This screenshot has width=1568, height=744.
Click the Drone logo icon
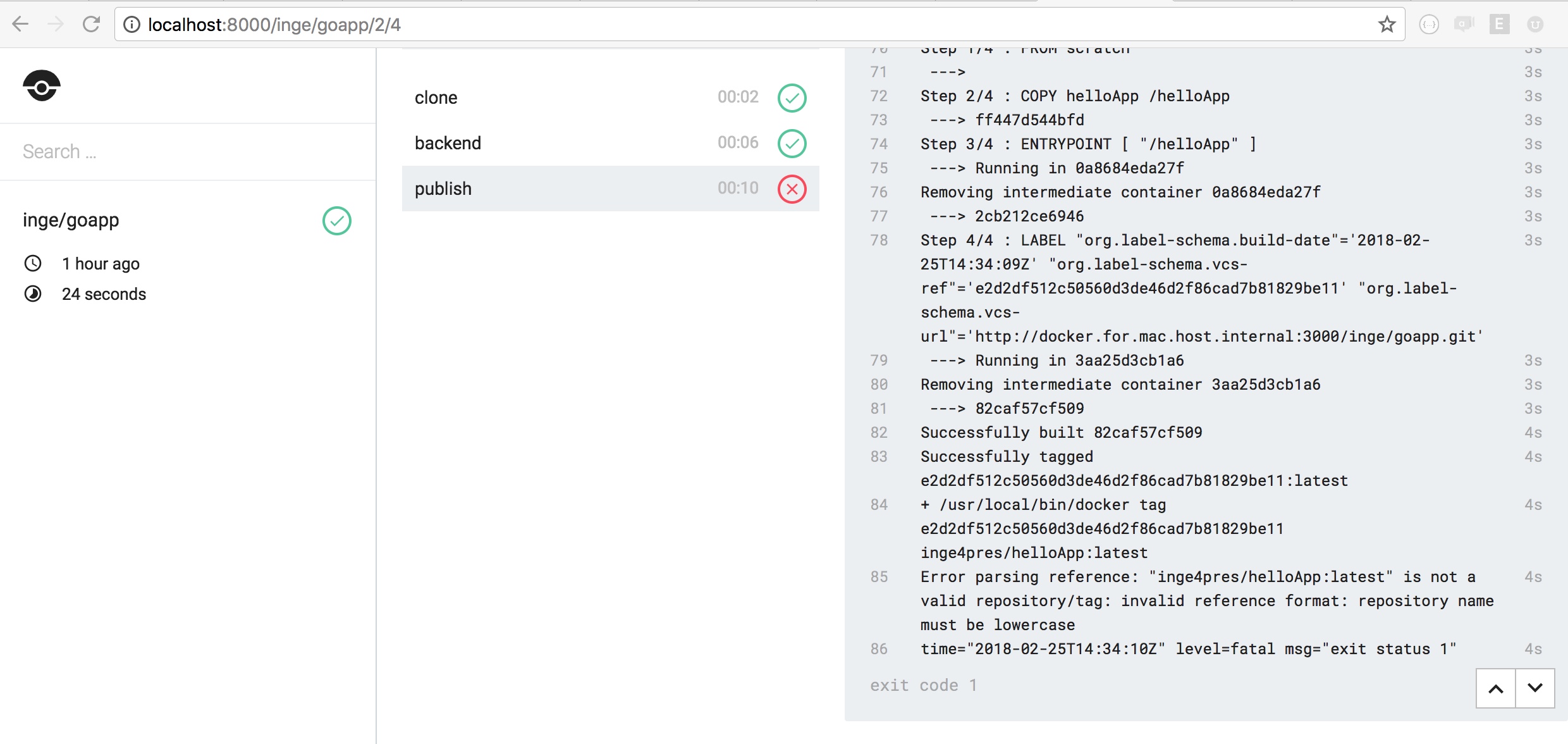(x=42, y=86)
